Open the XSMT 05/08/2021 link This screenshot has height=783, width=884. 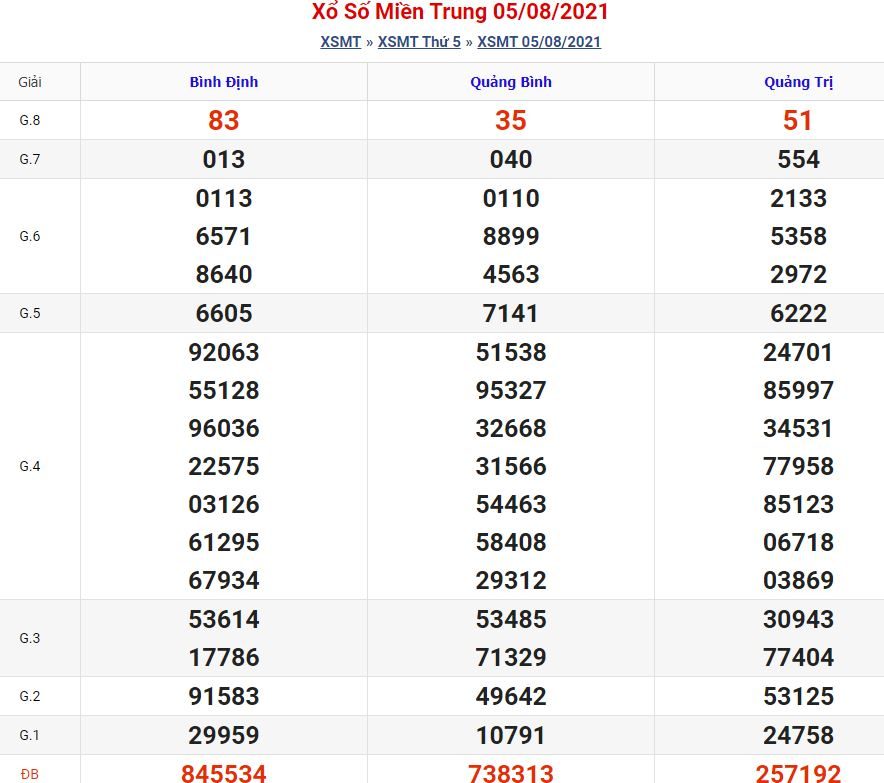(x=538, y=42)
